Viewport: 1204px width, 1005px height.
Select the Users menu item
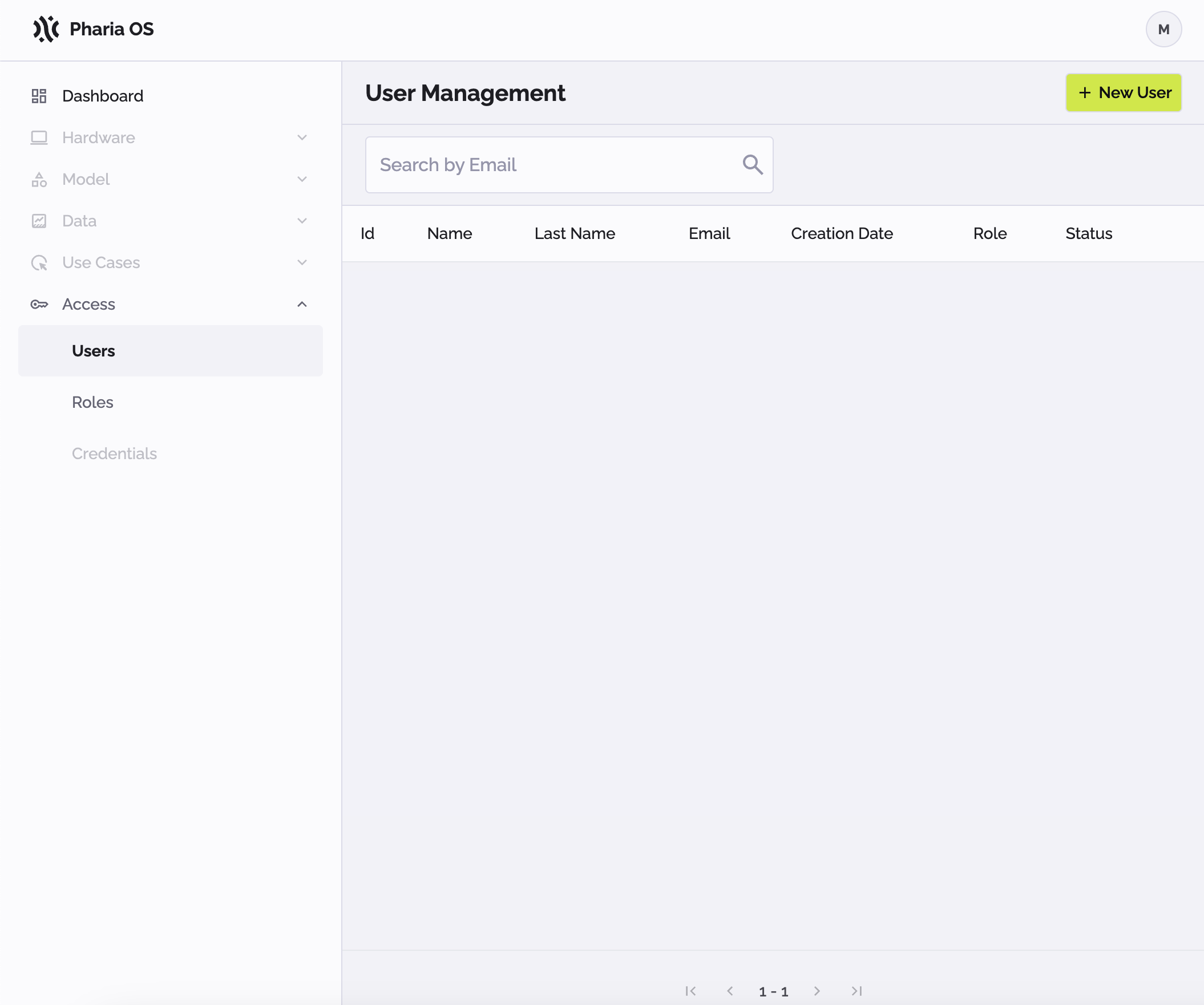[x=93, y=350]
